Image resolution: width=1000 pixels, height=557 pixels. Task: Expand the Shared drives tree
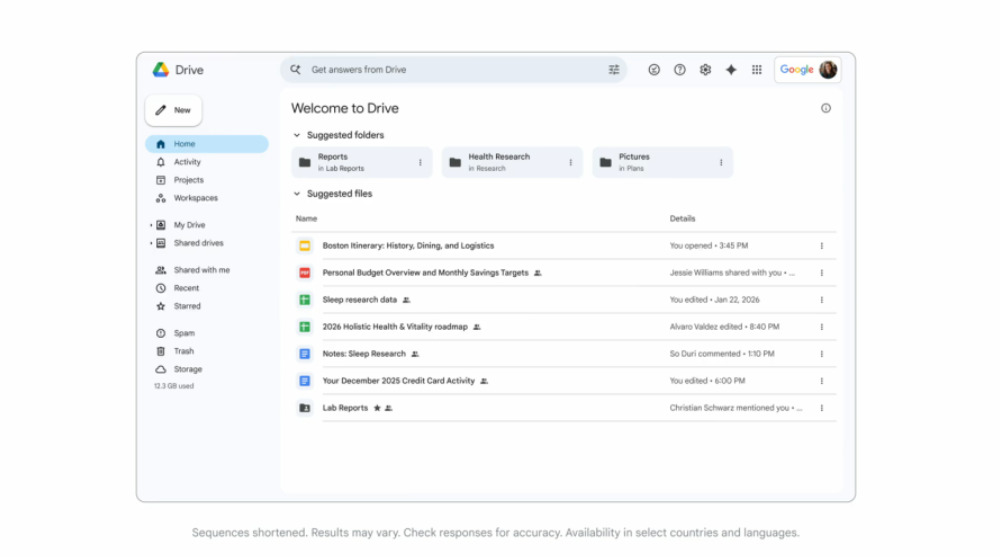point(151,244)
